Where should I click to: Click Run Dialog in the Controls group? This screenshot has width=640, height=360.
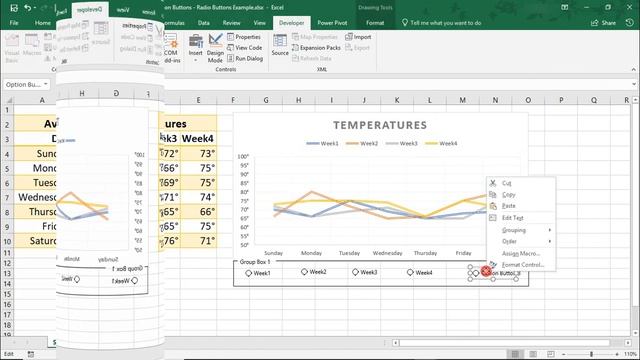[x=245, y=58]
